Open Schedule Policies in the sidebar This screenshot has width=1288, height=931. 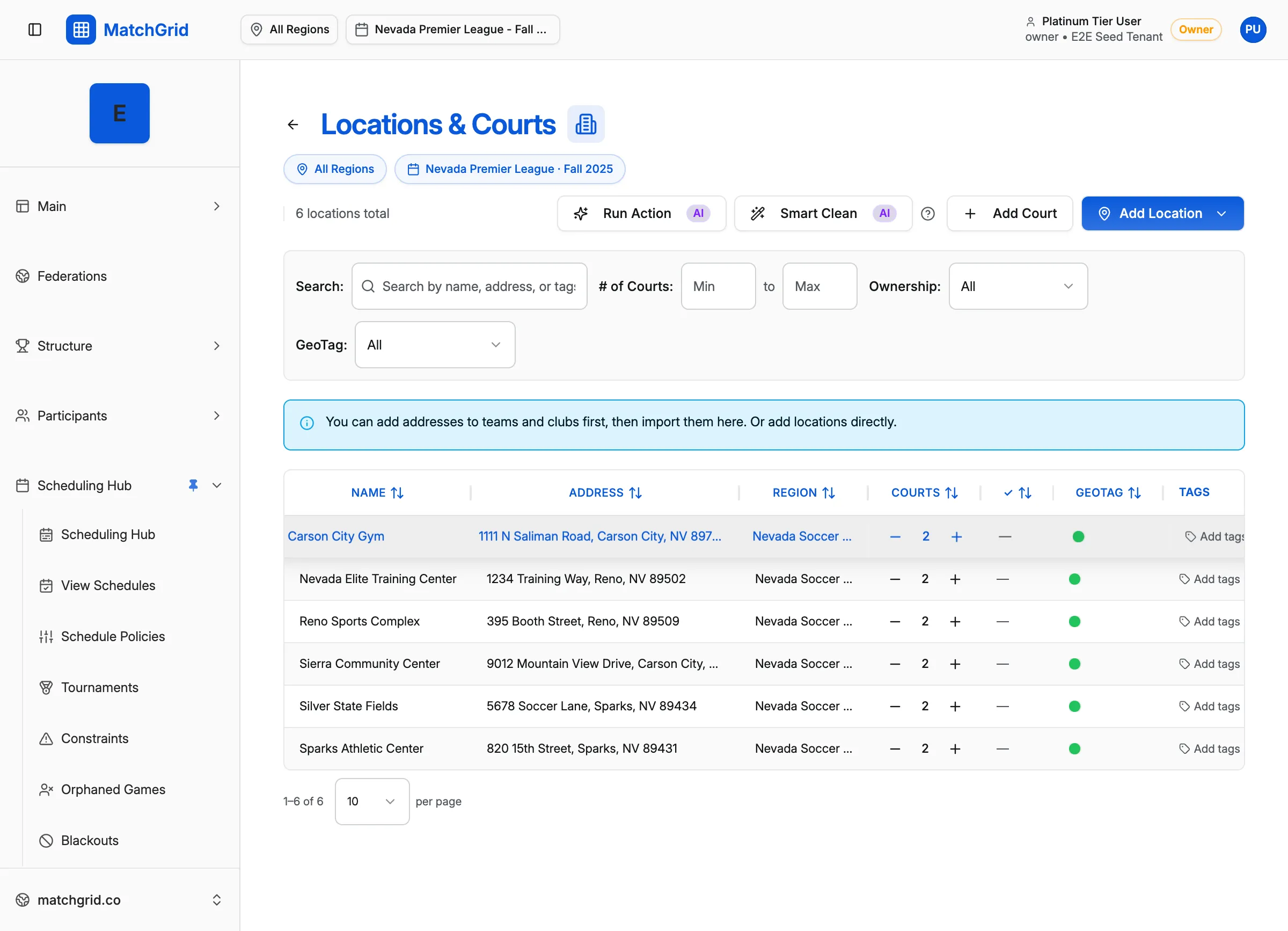click(113, 636)
